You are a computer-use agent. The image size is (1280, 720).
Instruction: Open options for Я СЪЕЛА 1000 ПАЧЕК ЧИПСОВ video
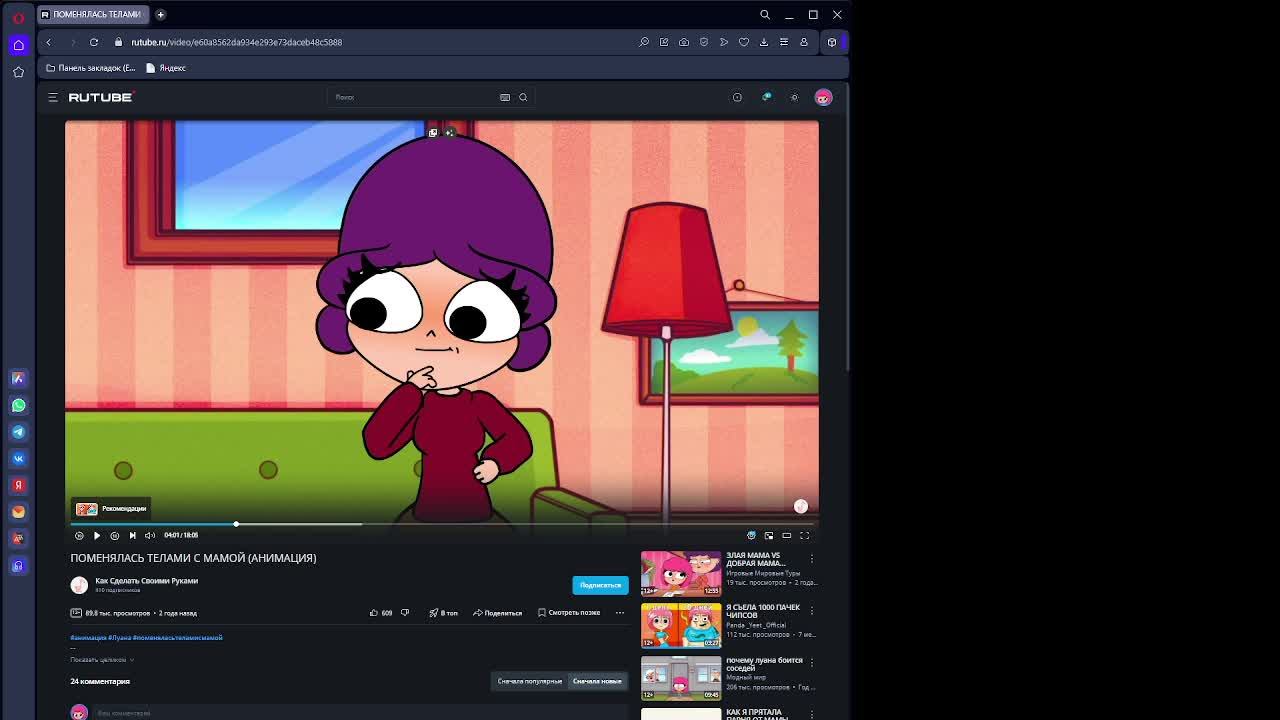point(812,610)
